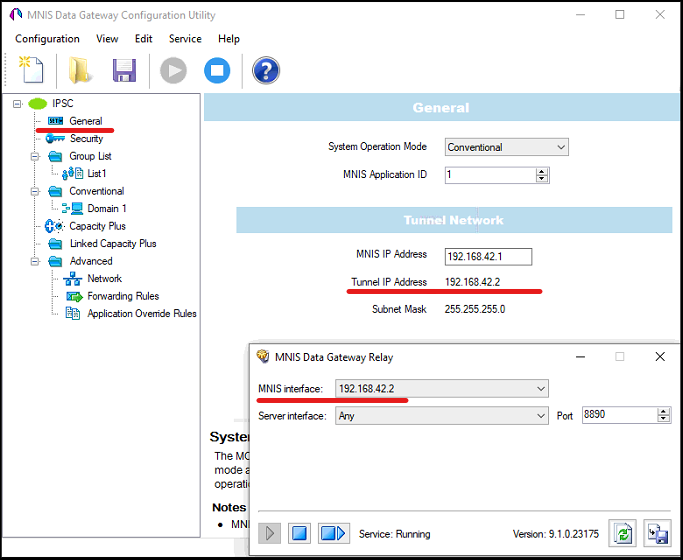This screenshot has height=560, width=683.
Task: Select Network under Advanced
Action: click(105, 279)
